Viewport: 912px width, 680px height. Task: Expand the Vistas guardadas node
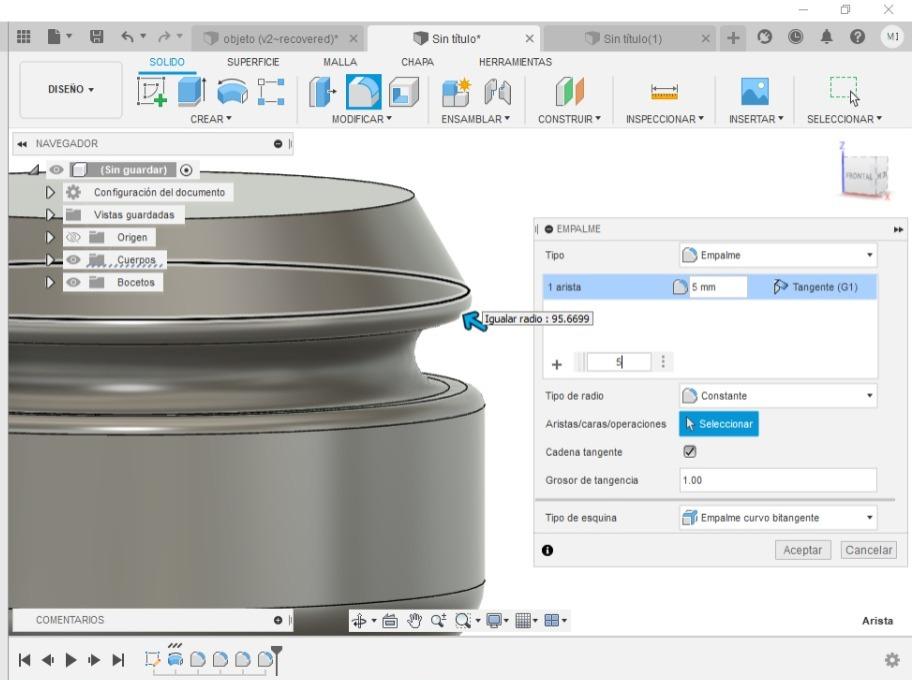tap(50, 215)
